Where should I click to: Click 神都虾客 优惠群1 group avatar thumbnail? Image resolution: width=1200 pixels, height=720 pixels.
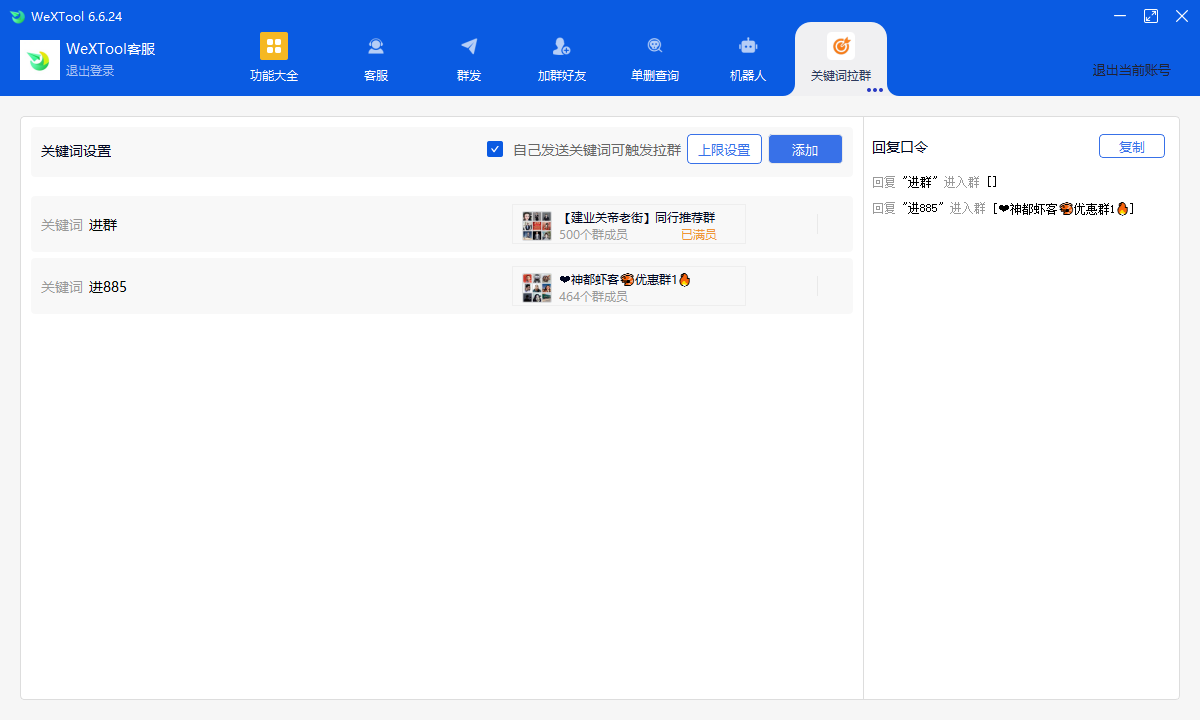tap(537, 287)
